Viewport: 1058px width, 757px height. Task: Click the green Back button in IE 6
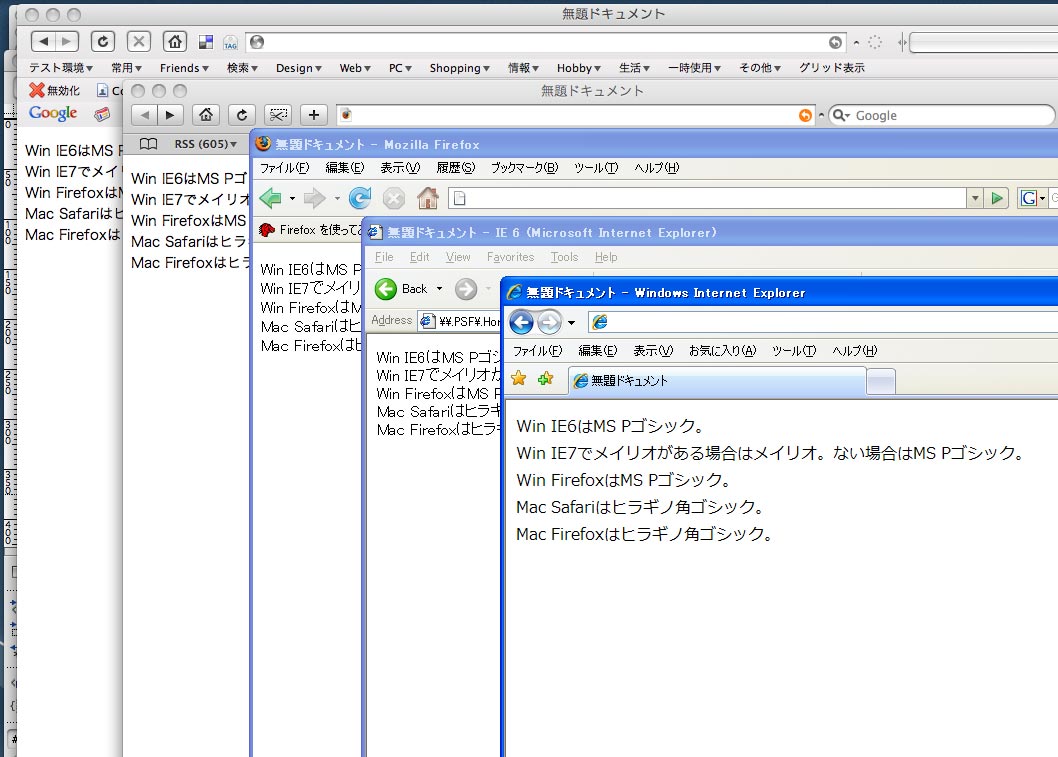401,289
